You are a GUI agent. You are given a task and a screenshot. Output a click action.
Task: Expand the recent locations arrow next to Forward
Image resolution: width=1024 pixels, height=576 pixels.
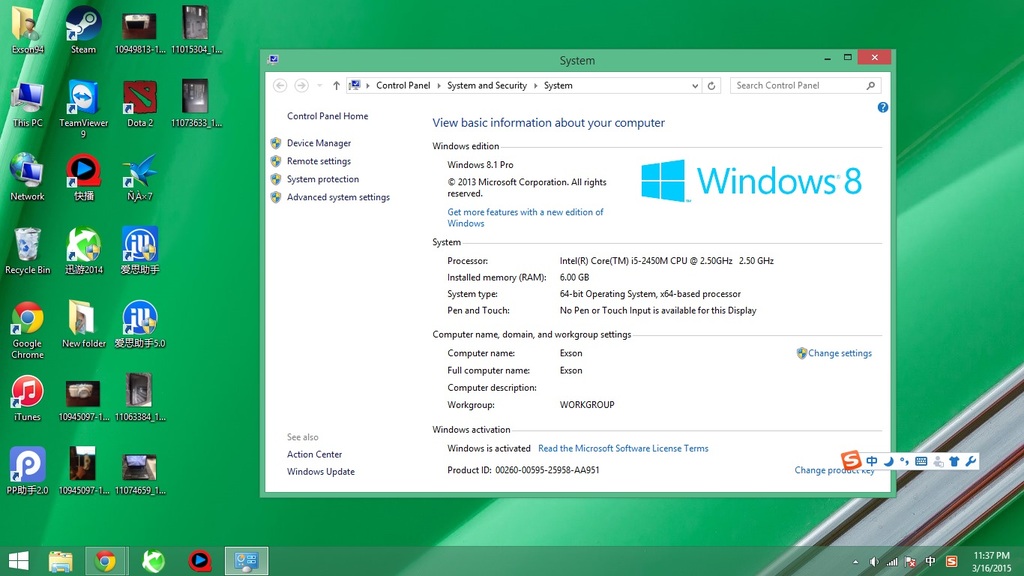pos(319,86)
